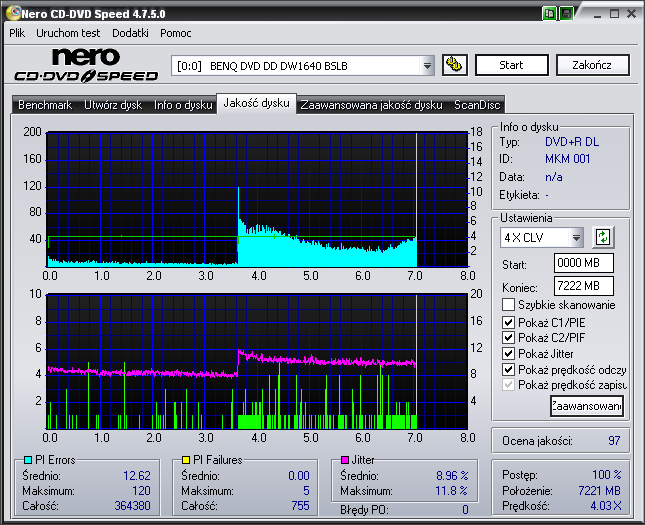Click the magenta Jitter legend swatch
Viewport: 645px width, 525px height.
tap(345, 460)
